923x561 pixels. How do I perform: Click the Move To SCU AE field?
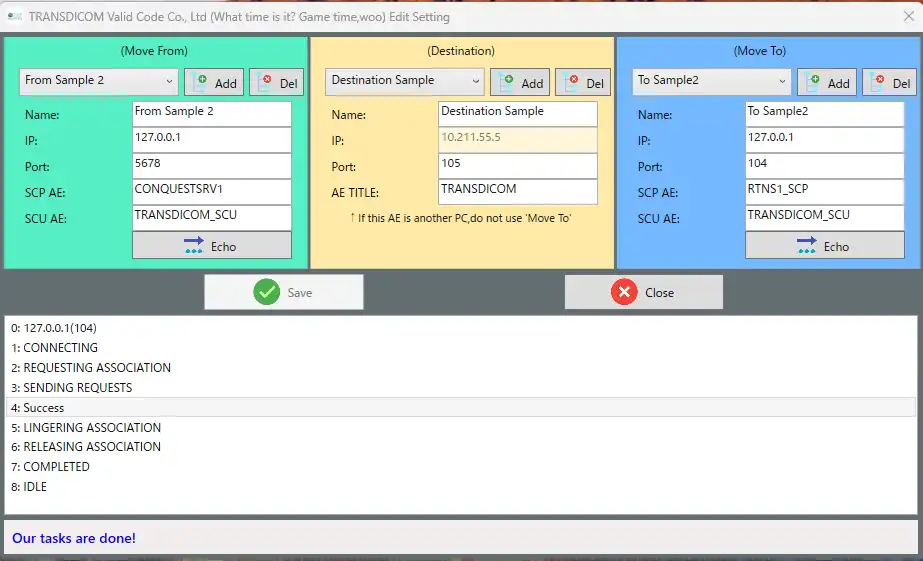(x=825, y=217)
